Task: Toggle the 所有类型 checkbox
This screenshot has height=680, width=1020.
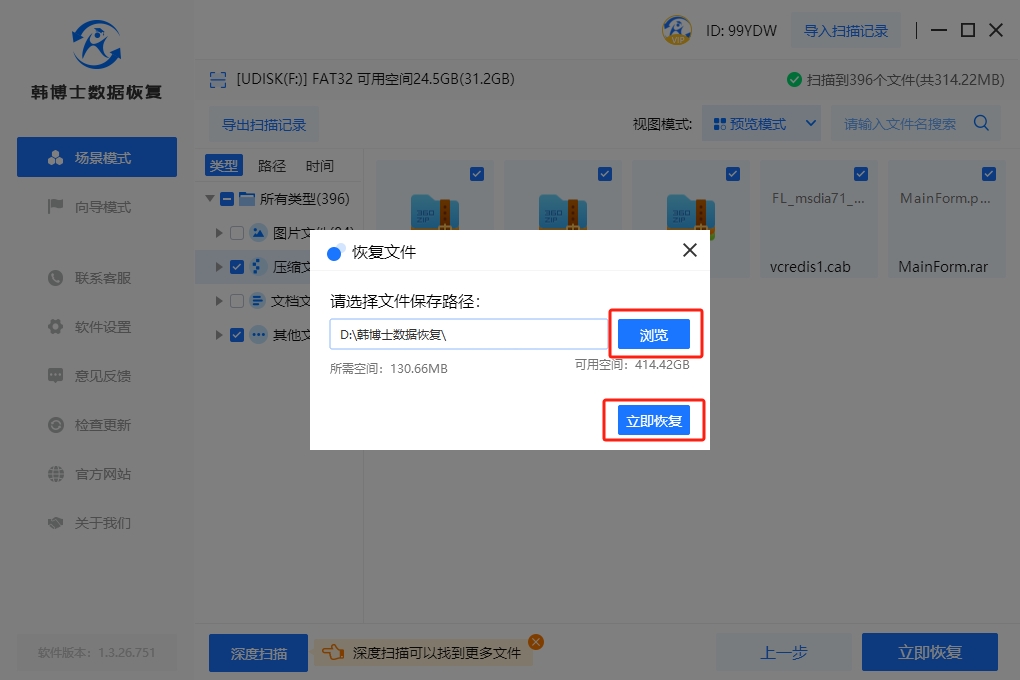Action: pyautogui.click(x=227, y=199)
